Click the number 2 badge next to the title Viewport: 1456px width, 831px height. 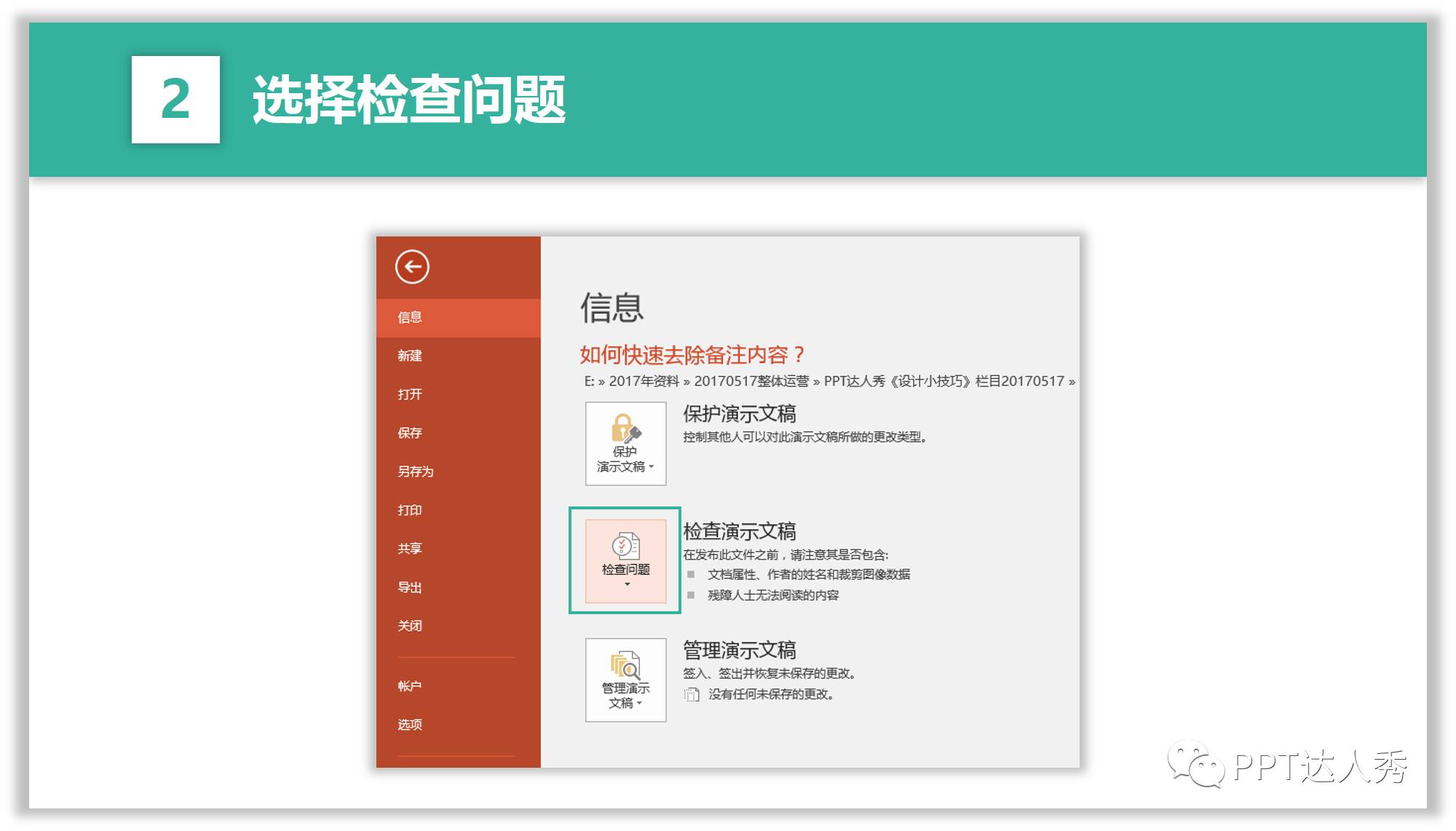[177, 97]
